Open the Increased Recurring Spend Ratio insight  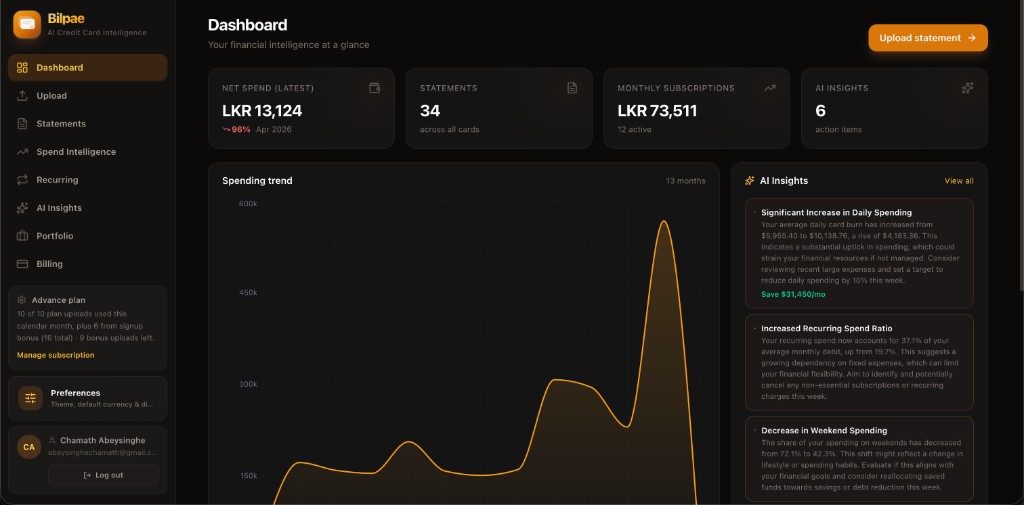[859, 363]
